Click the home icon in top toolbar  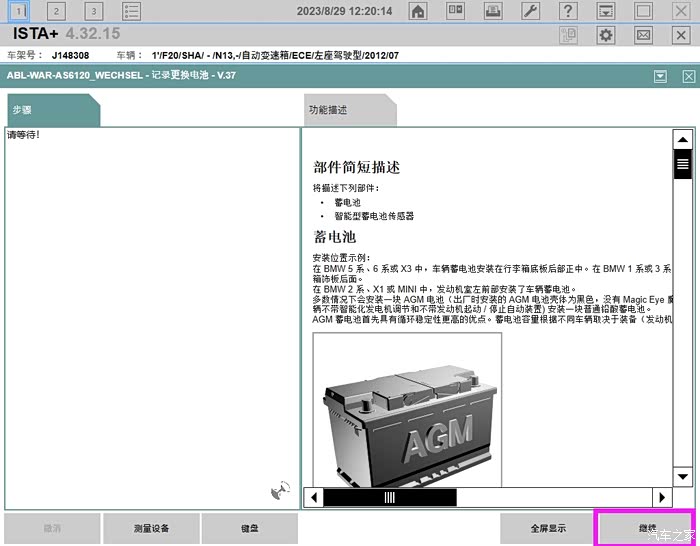coord(418,11)
